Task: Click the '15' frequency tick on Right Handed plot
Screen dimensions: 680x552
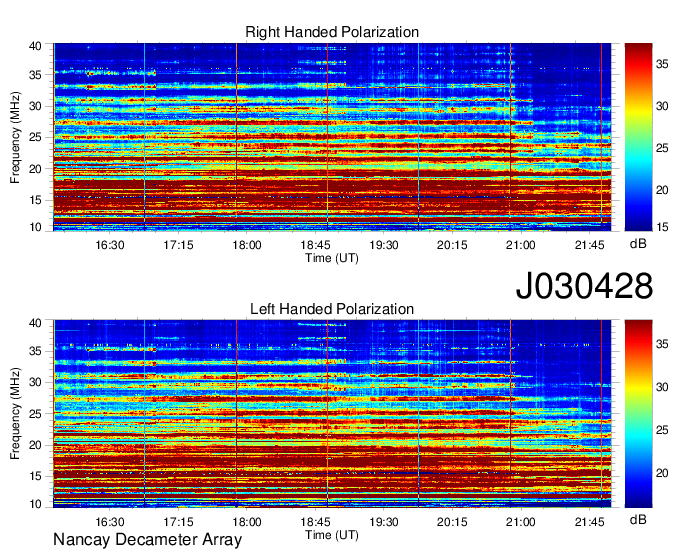Action: click(35, 200)
